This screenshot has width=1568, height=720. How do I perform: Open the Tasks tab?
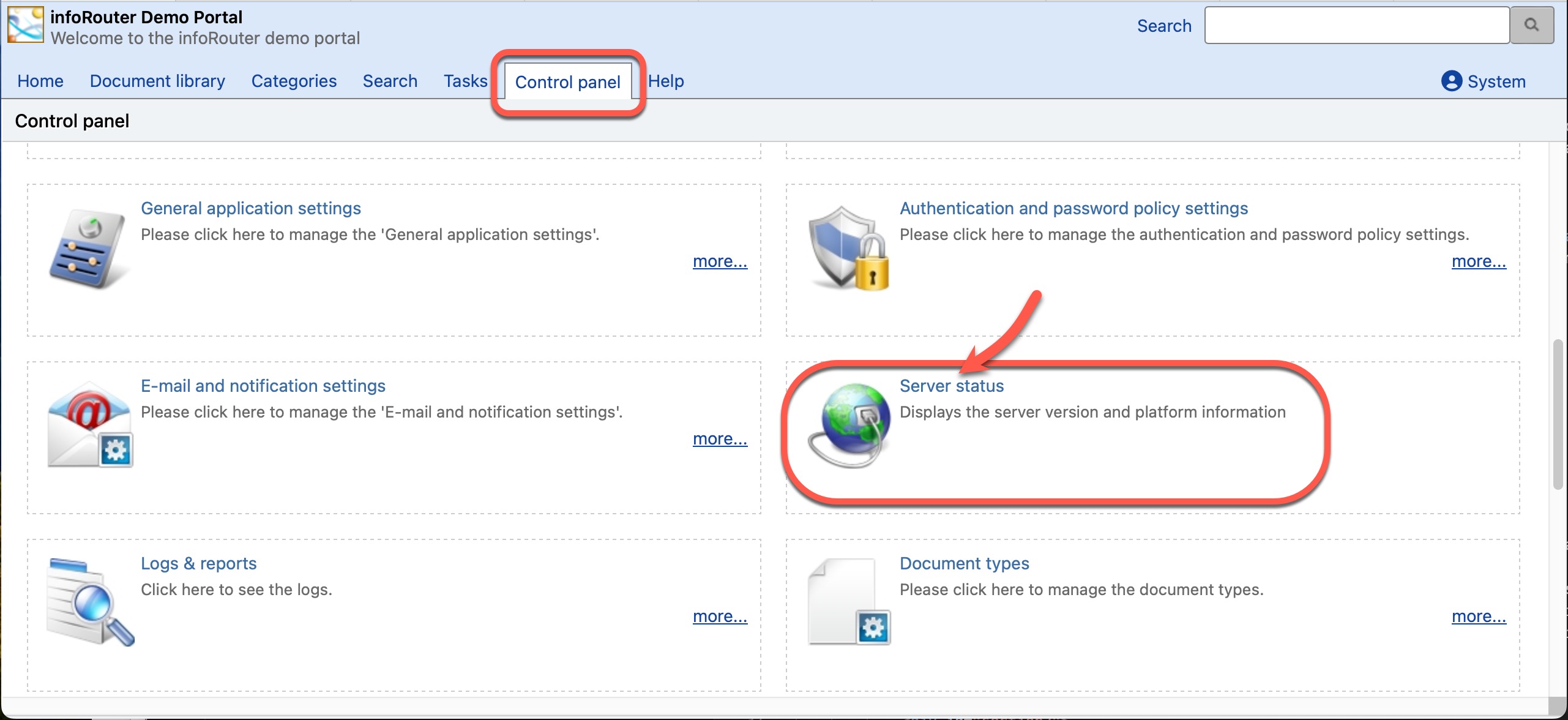coord(465,81)
